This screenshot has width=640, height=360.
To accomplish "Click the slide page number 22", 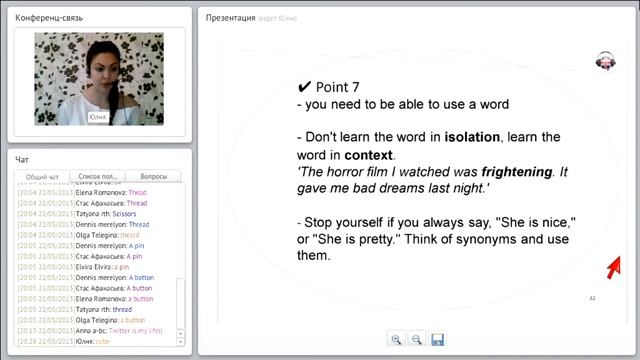I will (x=592, y=298).
